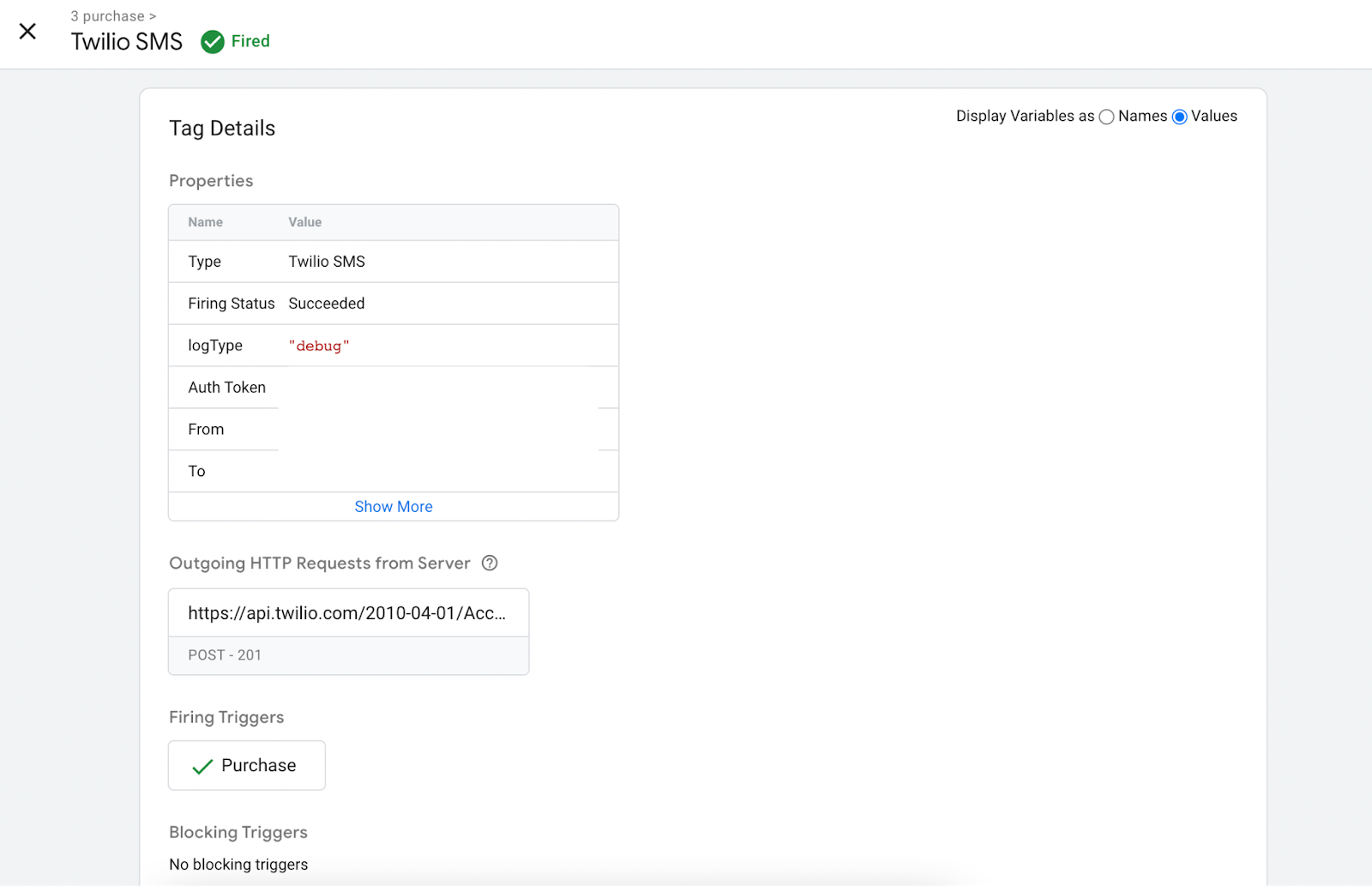Click the "debug" logType value
1372x886 pixels.
(x=319, y=346)
